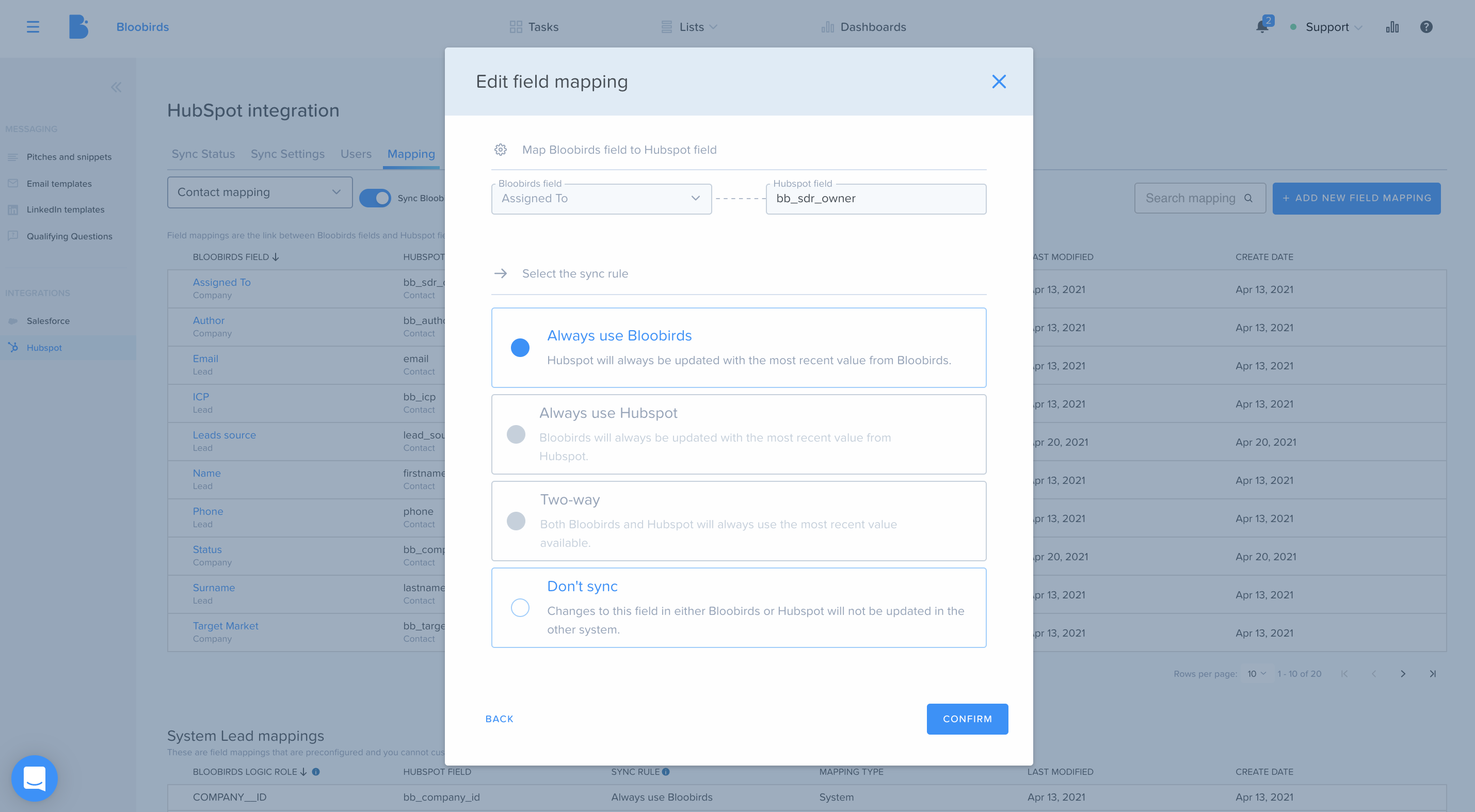
Task: Open the Intercom chat bubble
Action: pos(35,777)
